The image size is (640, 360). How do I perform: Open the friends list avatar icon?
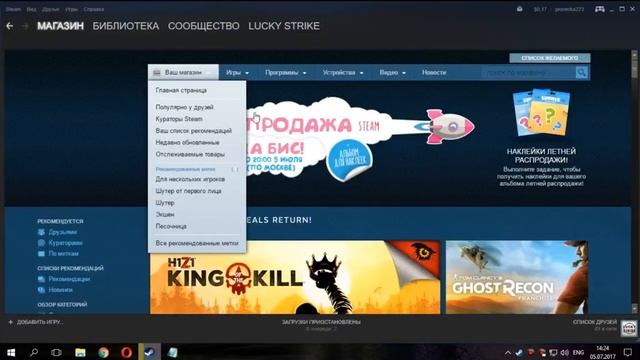(629, 328)
